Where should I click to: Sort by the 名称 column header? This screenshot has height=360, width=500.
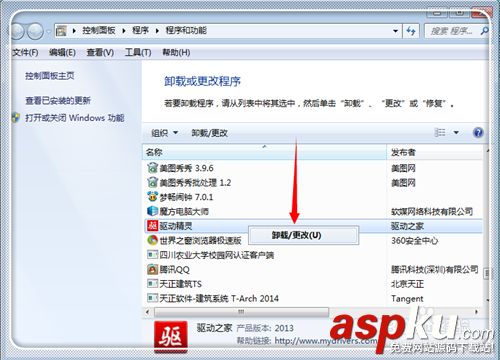(x=264, y=152)
